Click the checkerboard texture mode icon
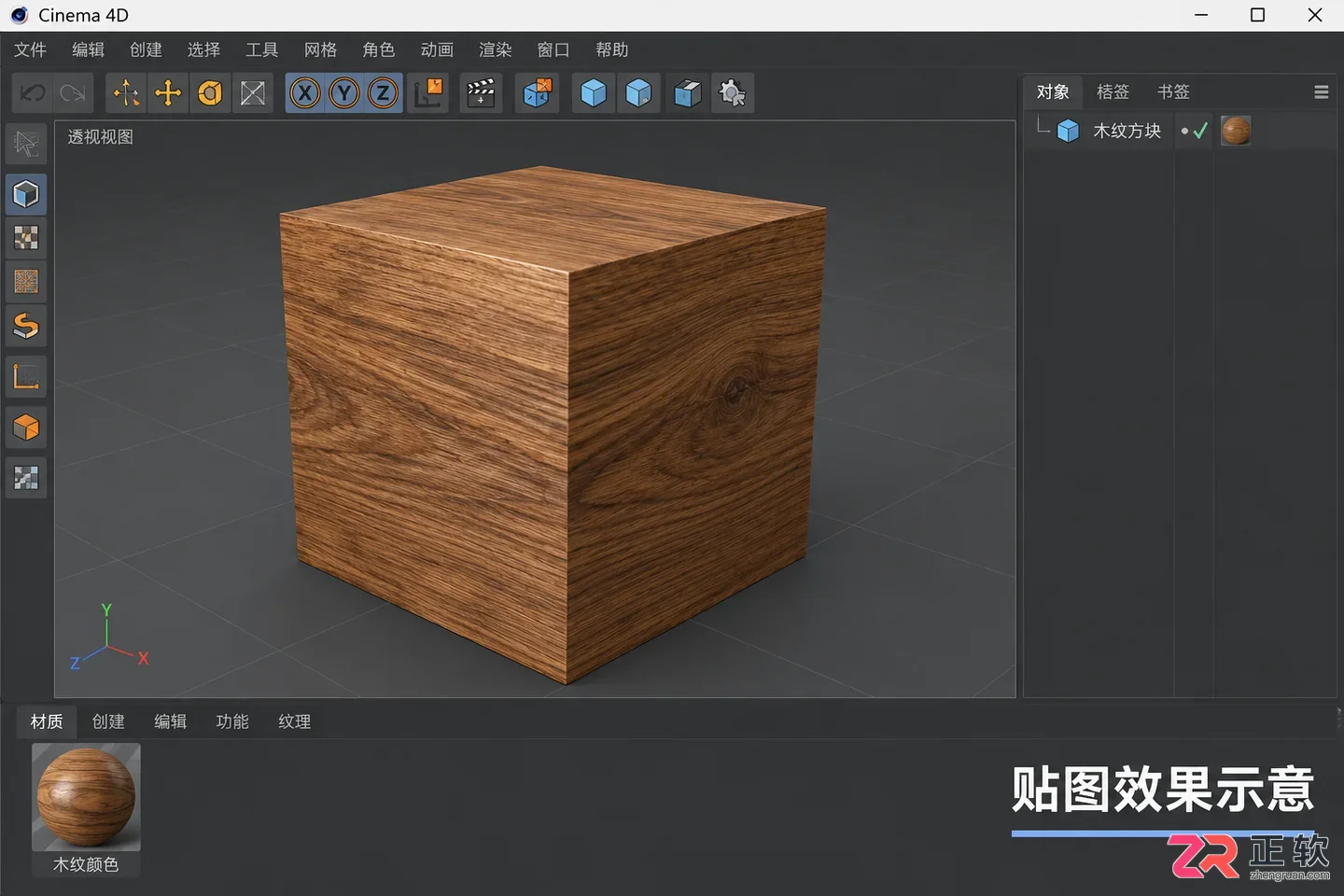Viewport: 1344px width, 896px height. pyautogui.click(x=26, y=238)
